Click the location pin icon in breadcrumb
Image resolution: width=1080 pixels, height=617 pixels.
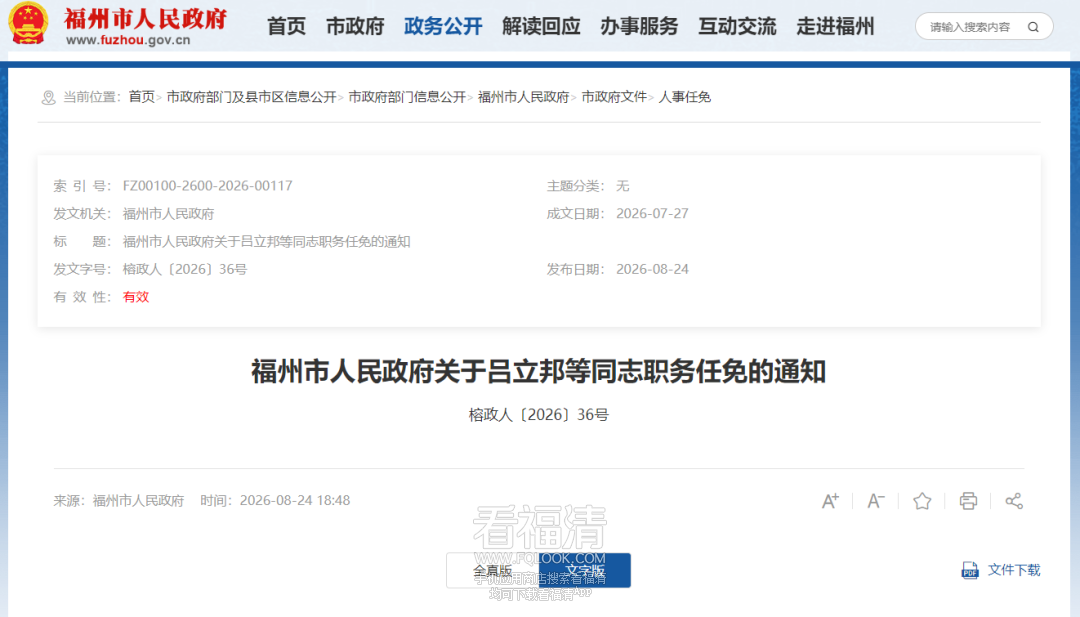pos(48,98)
